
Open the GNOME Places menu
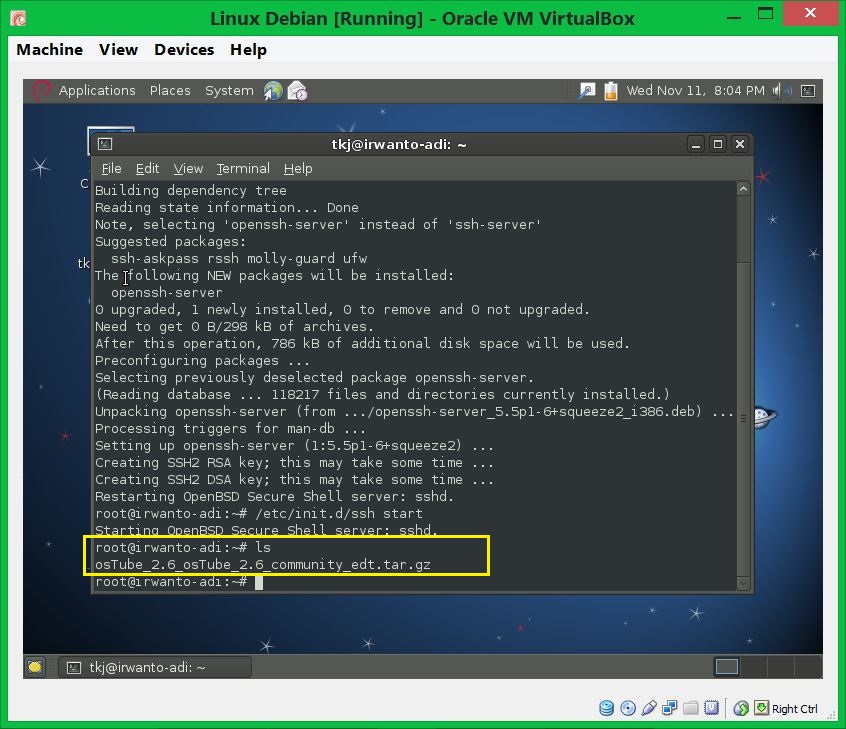[x=170, y=91]
